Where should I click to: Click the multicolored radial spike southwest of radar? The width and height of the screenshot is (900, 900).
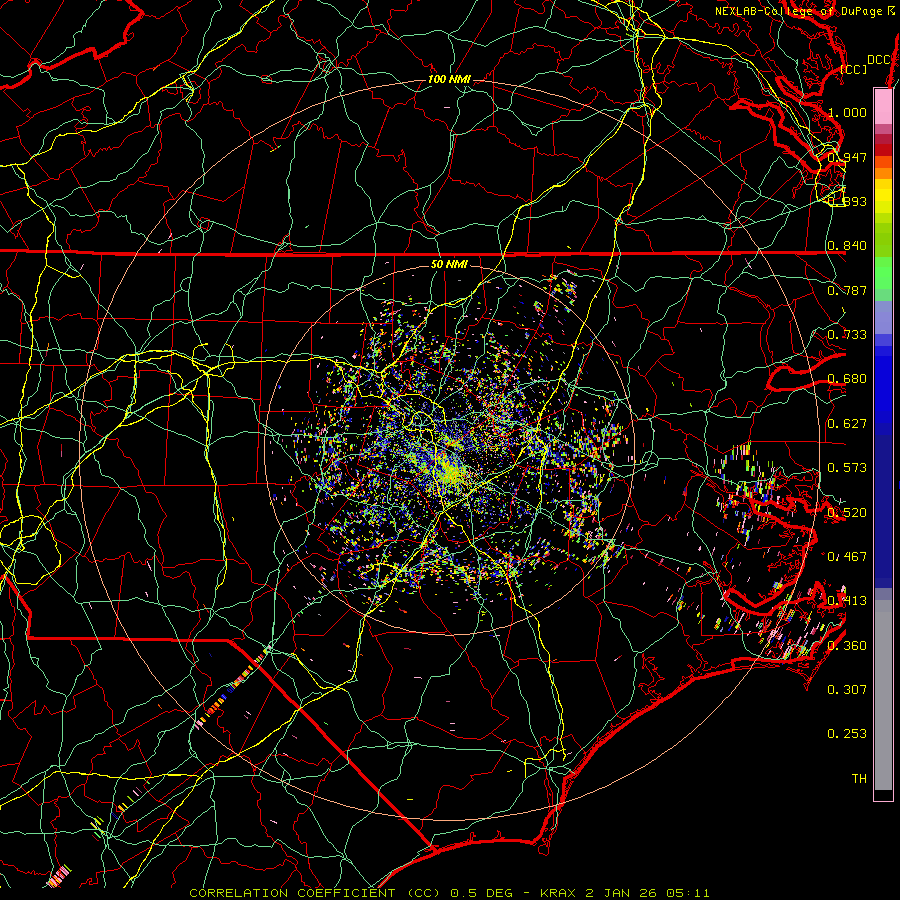(x=232, y=689)
